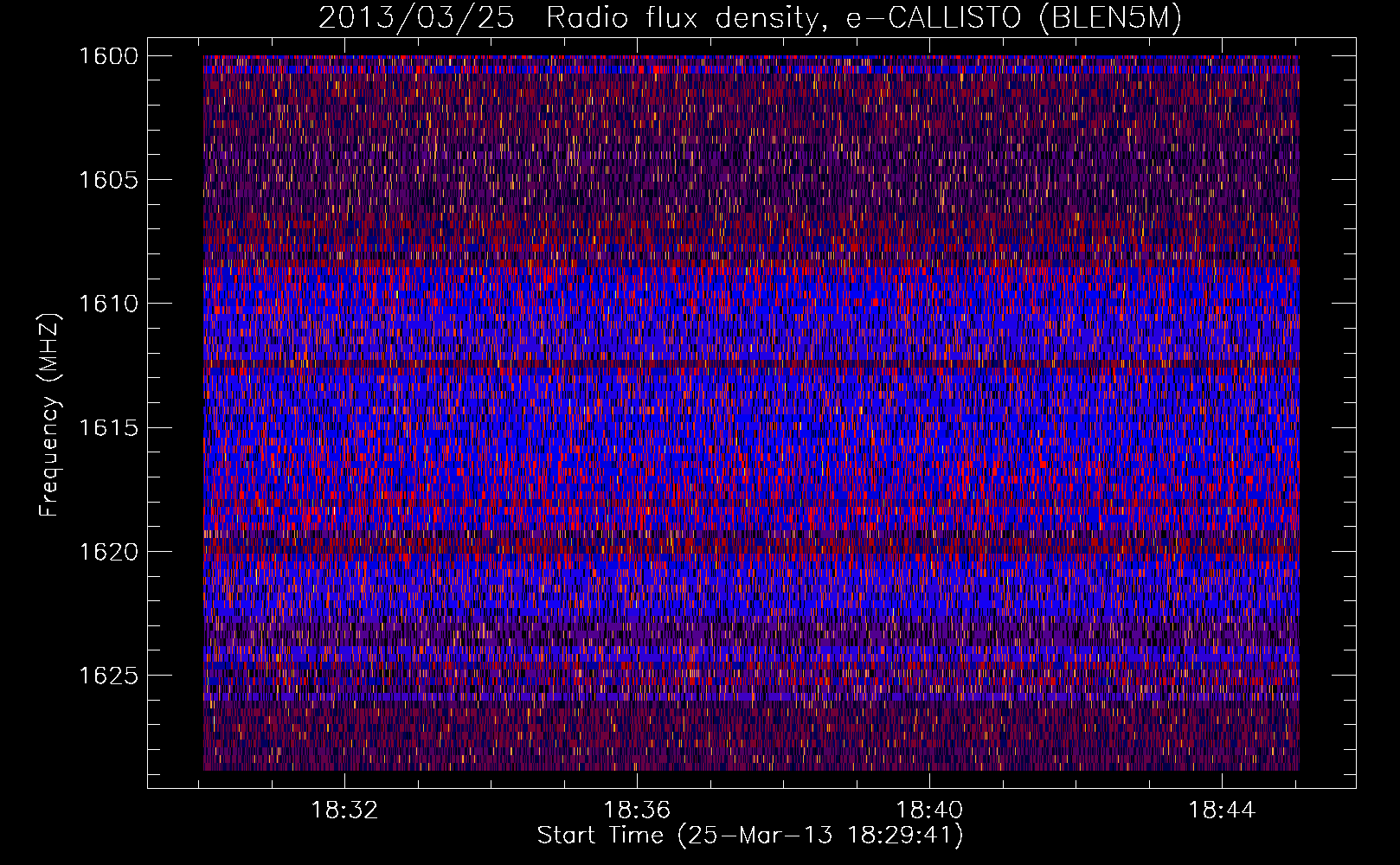This screenshot has height=865, width=1400.
Task: Click the 18:40 time tick label
Action: 929,810
